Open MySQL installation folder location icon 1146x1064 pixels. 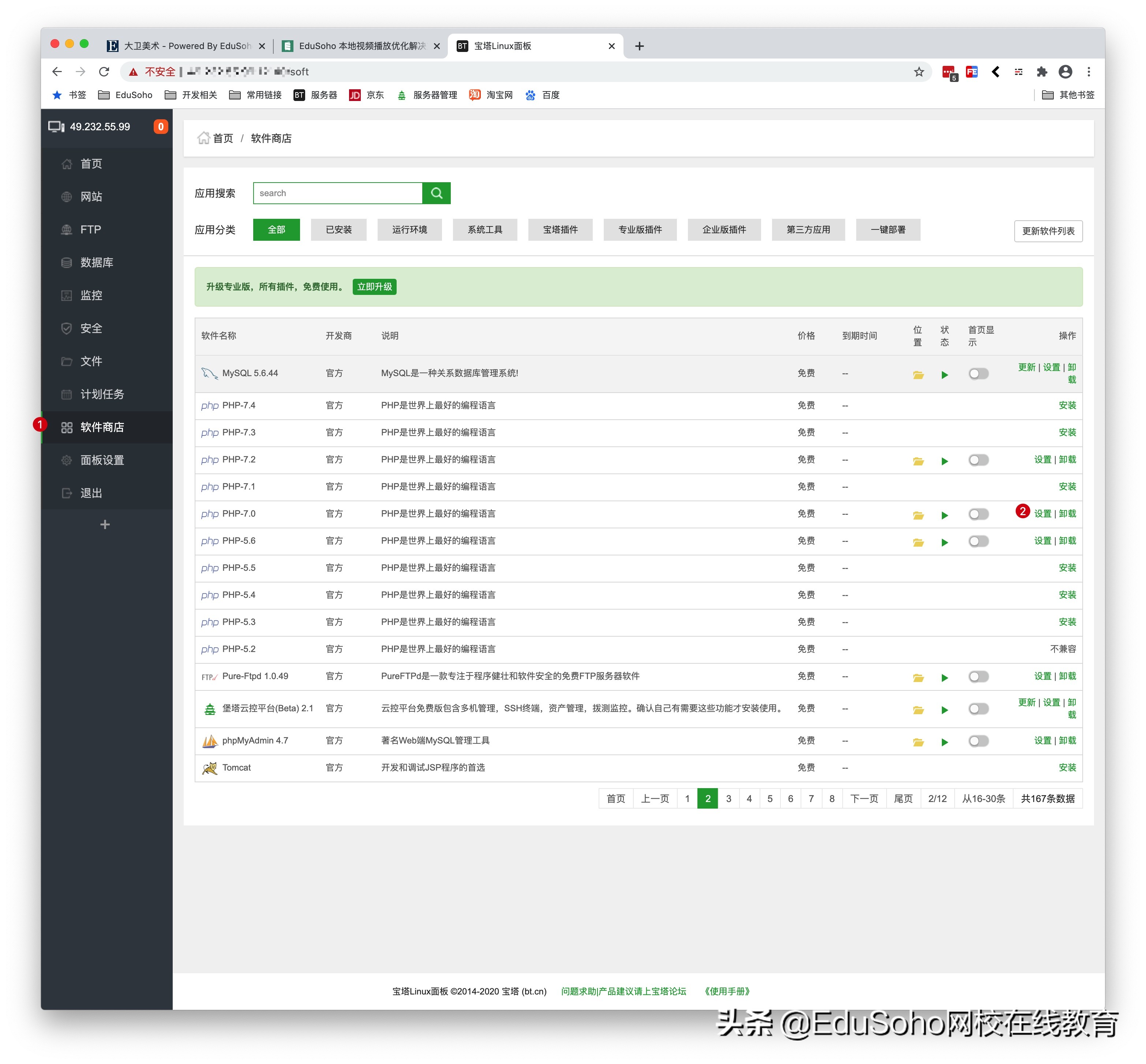pos(918,374)
